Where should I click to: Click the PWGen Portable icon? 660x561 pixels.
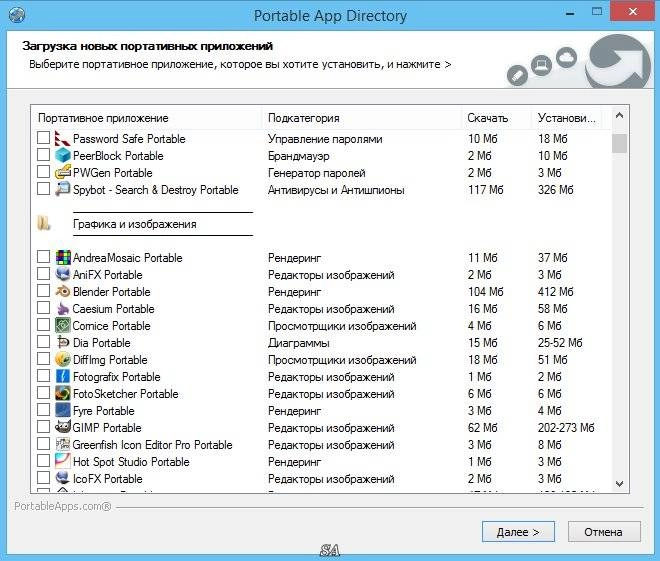tap(63, 172)
